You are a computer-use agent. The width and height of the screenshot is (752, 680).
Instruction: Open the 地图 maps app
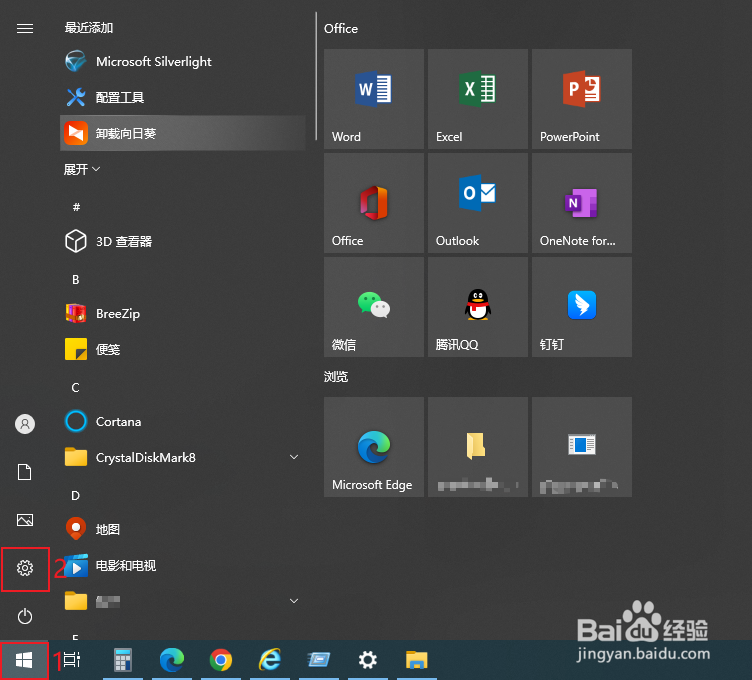pyautogui.click(x=182, y=529)
